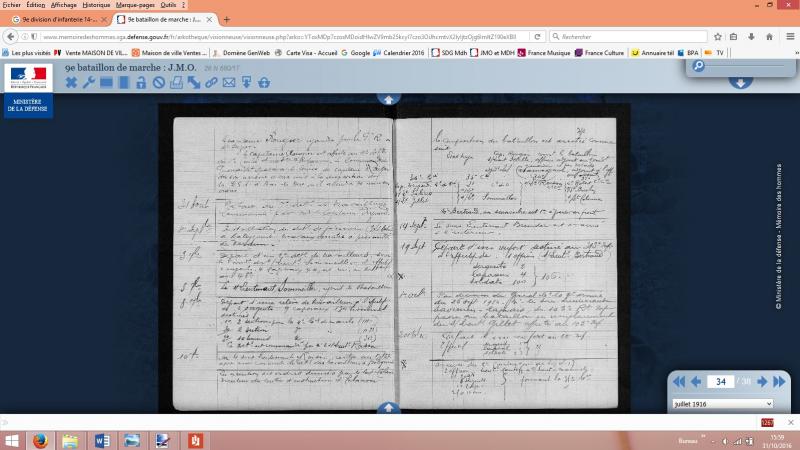Show more bookmarks with chevron overflow
The image size is (800, 450).
(796, 53)
